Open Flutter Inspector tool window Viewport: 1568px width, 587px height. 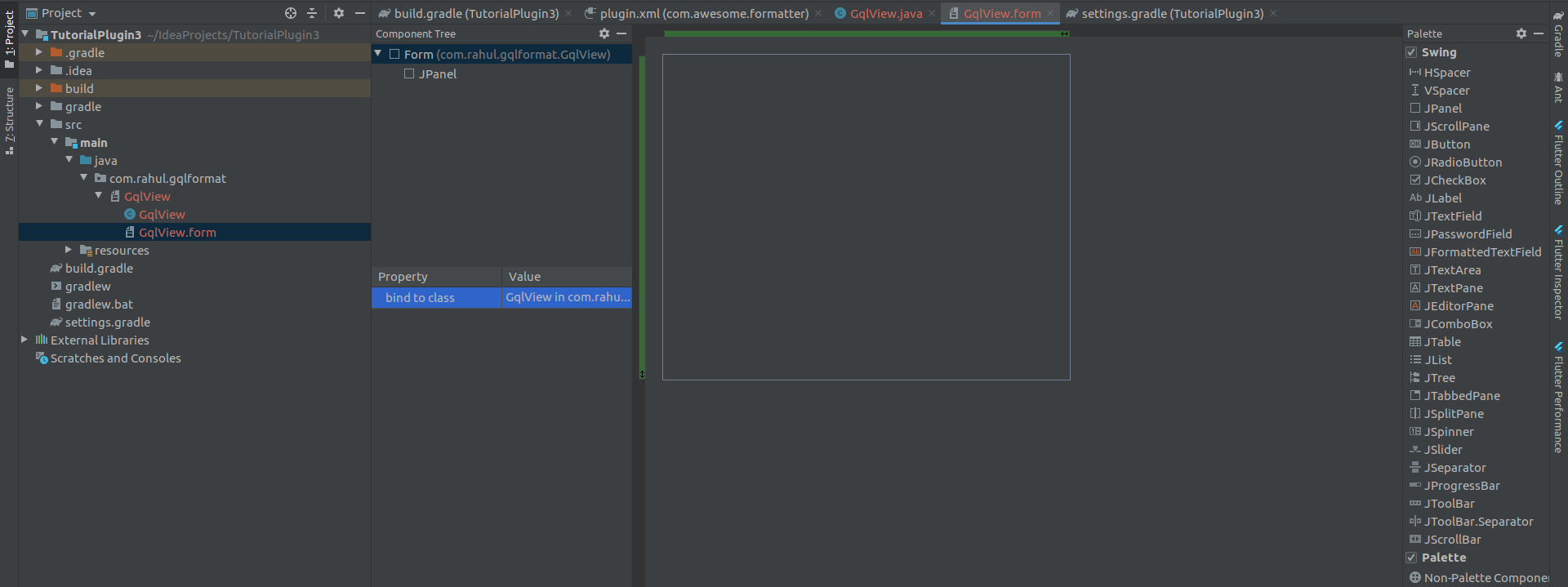pos(1558,272)
